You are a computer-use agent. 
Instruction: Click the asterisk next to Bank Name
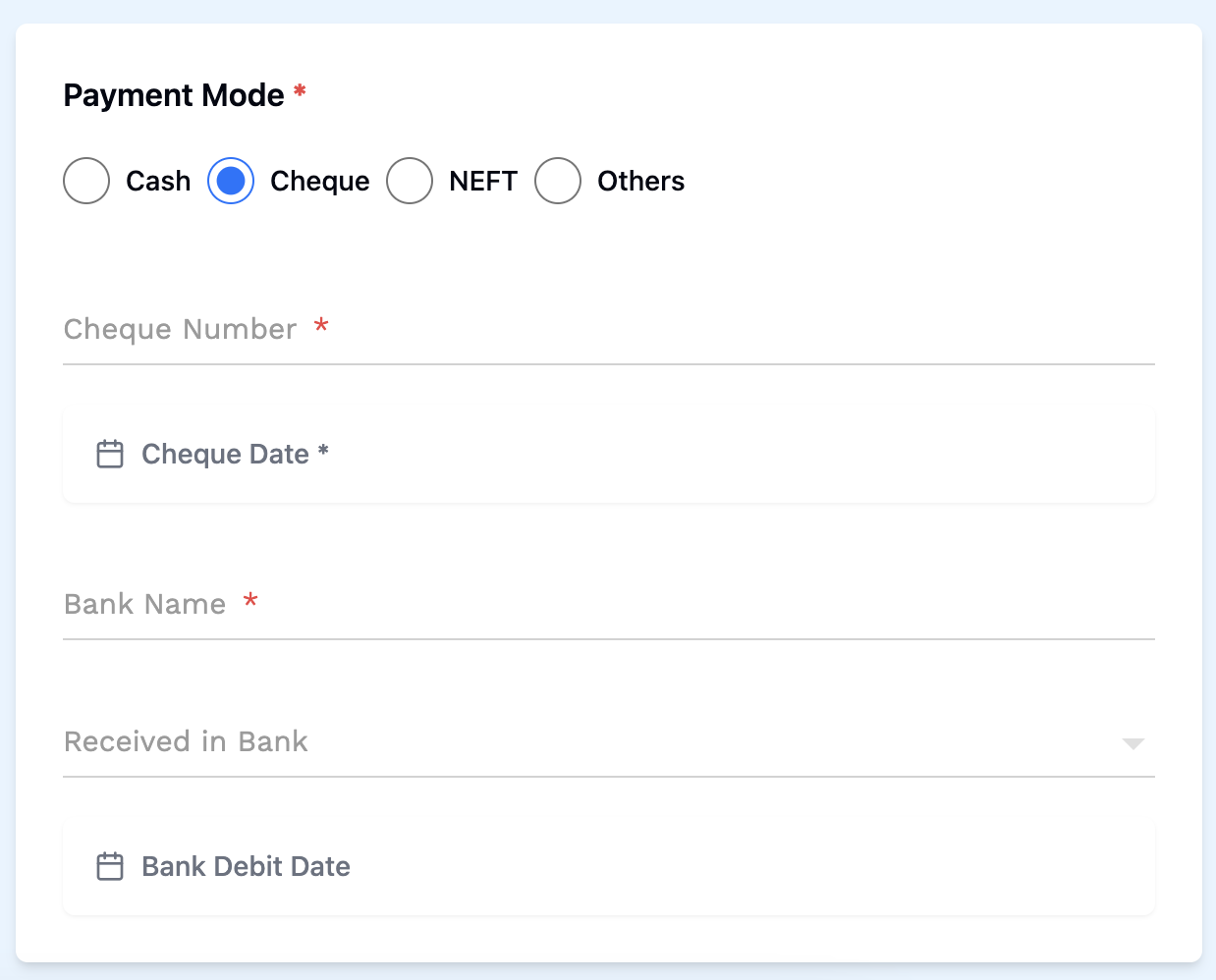(251, 603)
